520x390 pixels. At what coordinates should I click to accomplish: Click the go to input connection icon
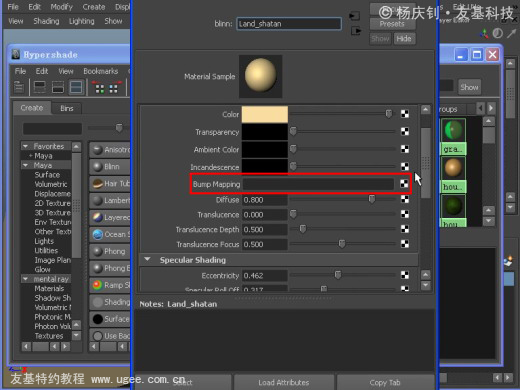355,16
